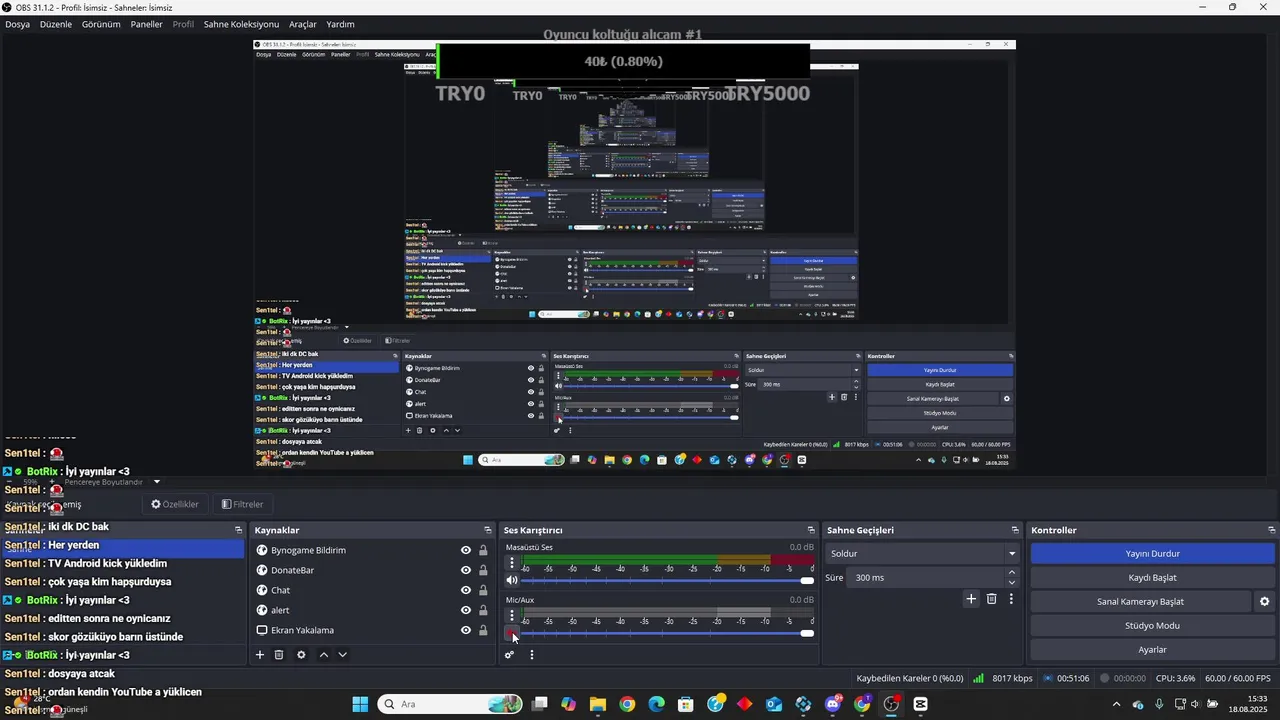This screenshot has width=1280, height=720.
Task: Open the Windows Start menu
Action: (x=360, y=704)
